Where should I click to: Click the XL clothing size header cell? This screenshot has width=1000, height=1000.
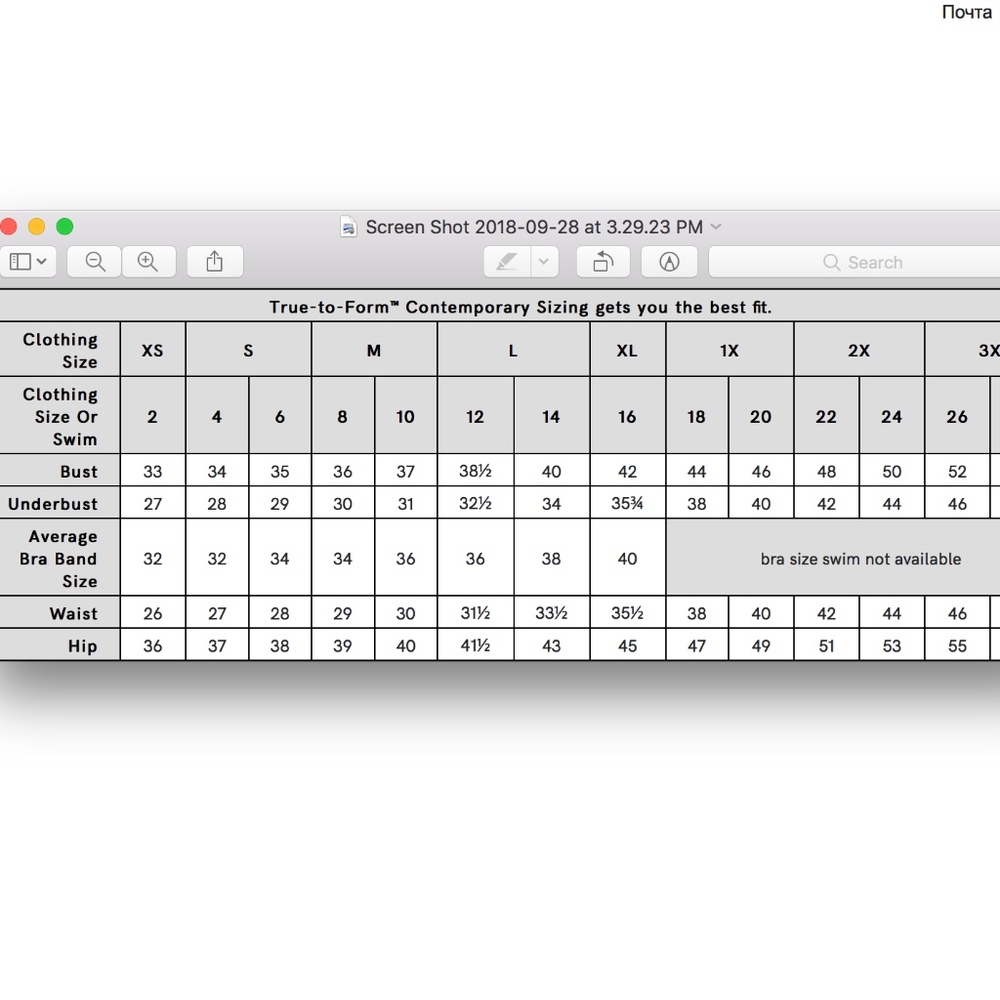[x=627, y=350]
